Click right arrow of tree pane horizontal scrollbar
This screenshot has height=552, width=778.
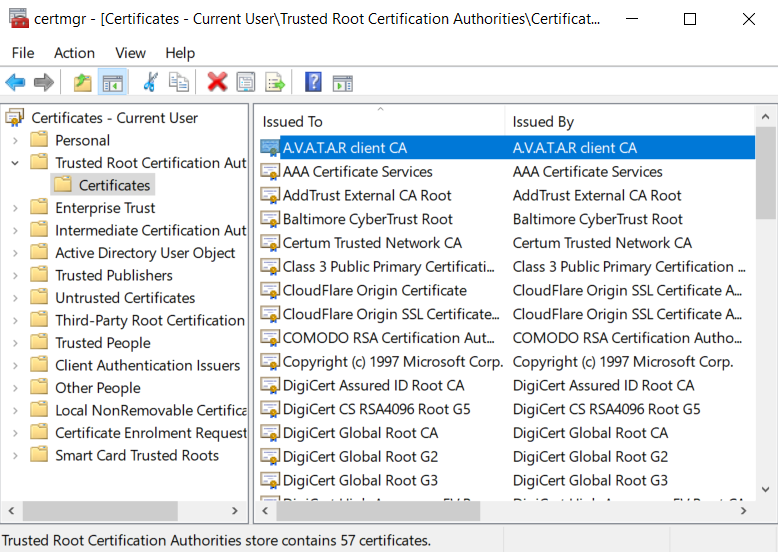235,510
